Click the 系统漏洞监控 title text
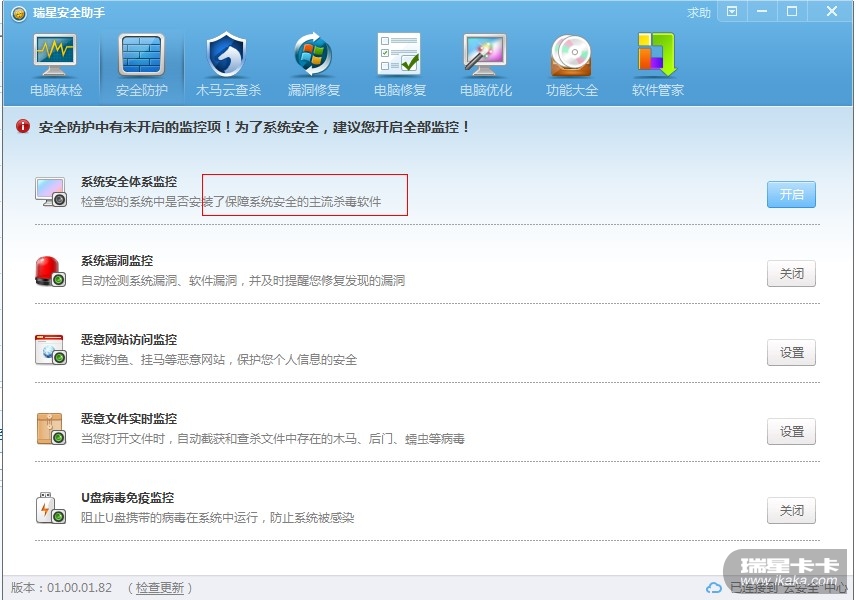Screen dimensions: 856x600 [x=117, y=261]
